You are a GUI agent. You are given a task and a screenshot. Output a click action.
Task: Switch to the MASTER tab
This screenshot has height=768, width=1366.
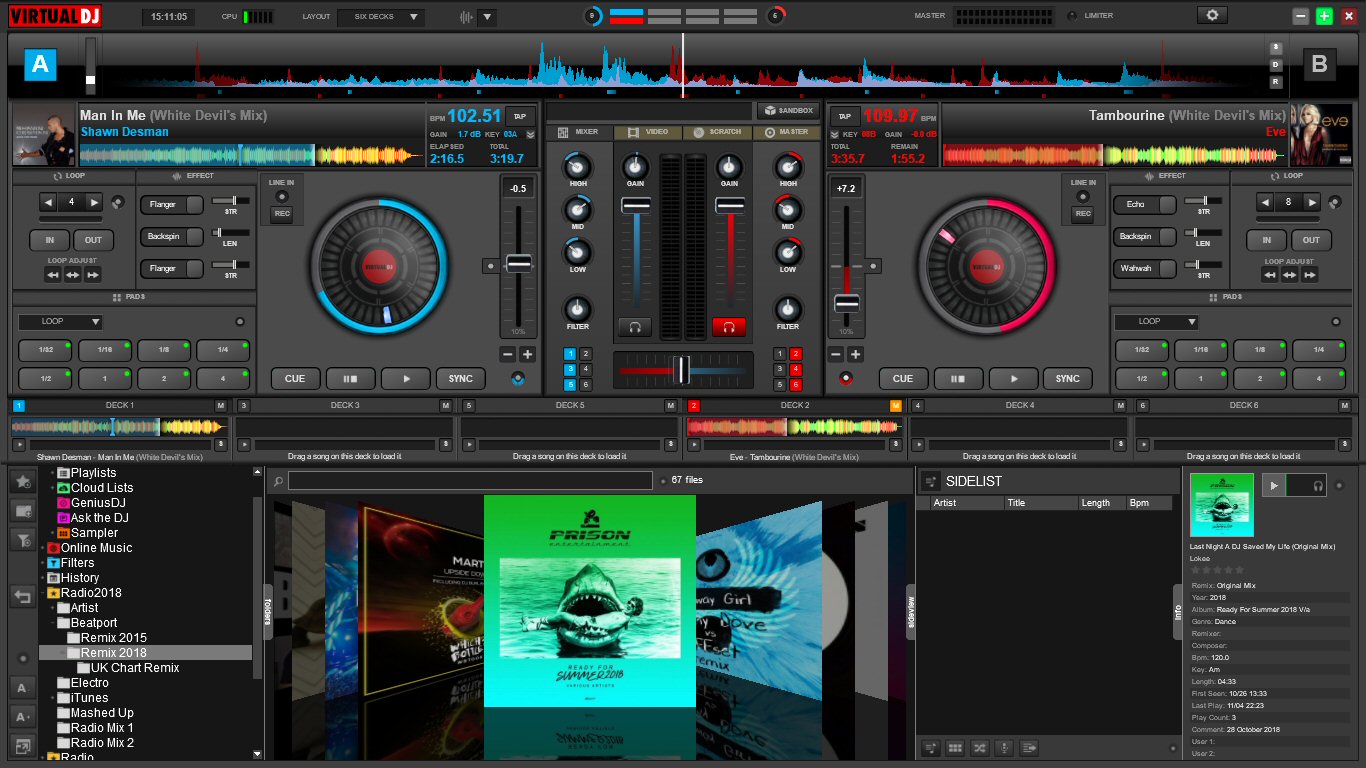pos(786,132)
